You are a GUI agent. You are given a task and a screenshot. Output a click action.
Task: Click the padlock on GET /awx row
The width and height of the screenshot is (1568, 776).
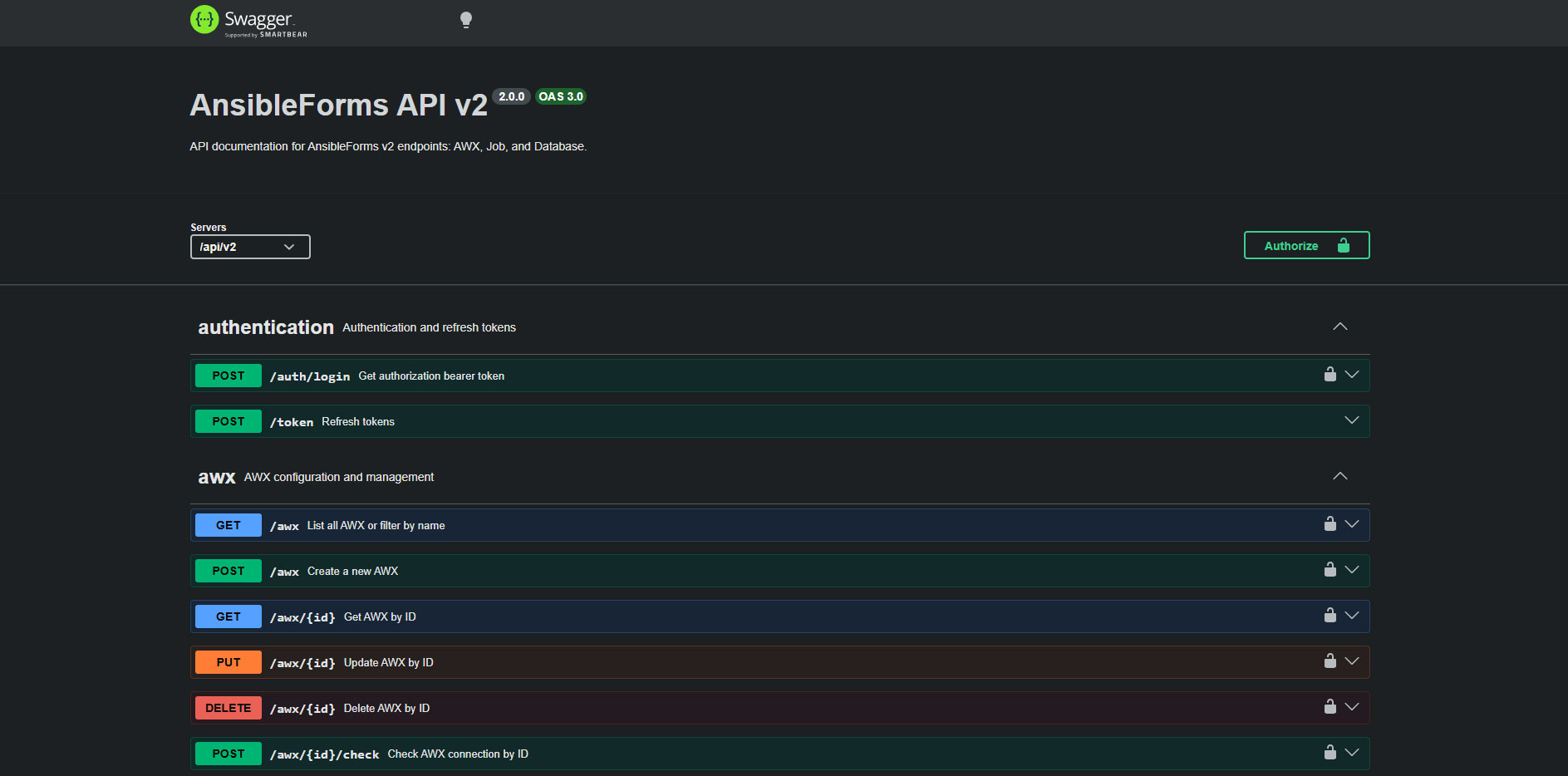click(1330, 523)
